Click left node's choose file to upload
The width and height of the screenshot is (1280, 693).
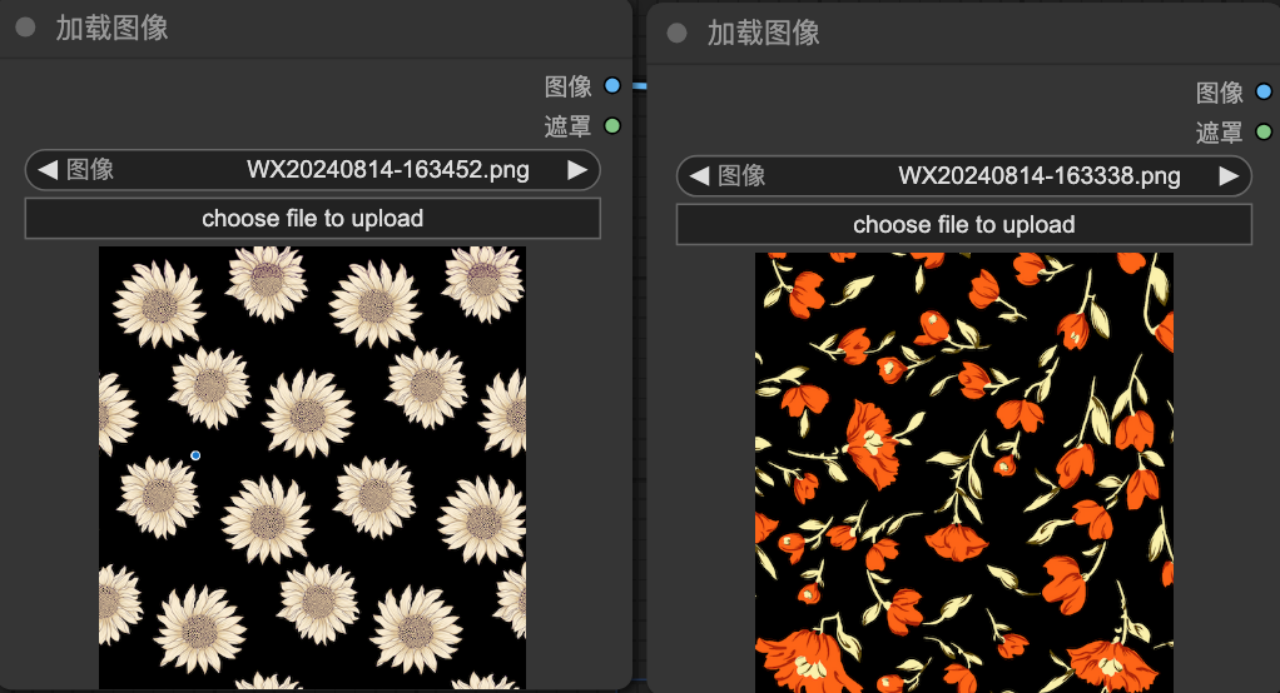[312, 218]
